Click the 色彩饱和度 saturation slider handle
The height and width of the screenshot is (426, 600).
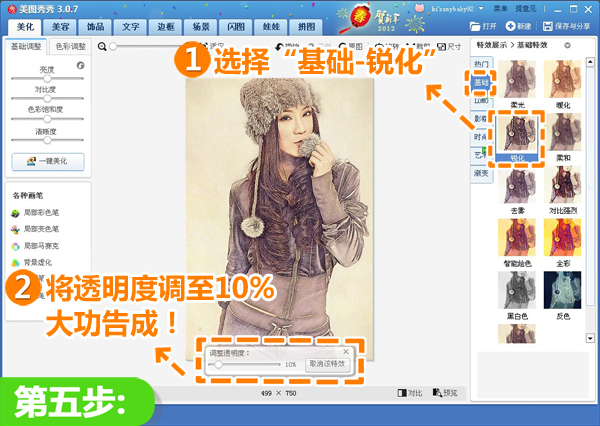click(47, 119)
